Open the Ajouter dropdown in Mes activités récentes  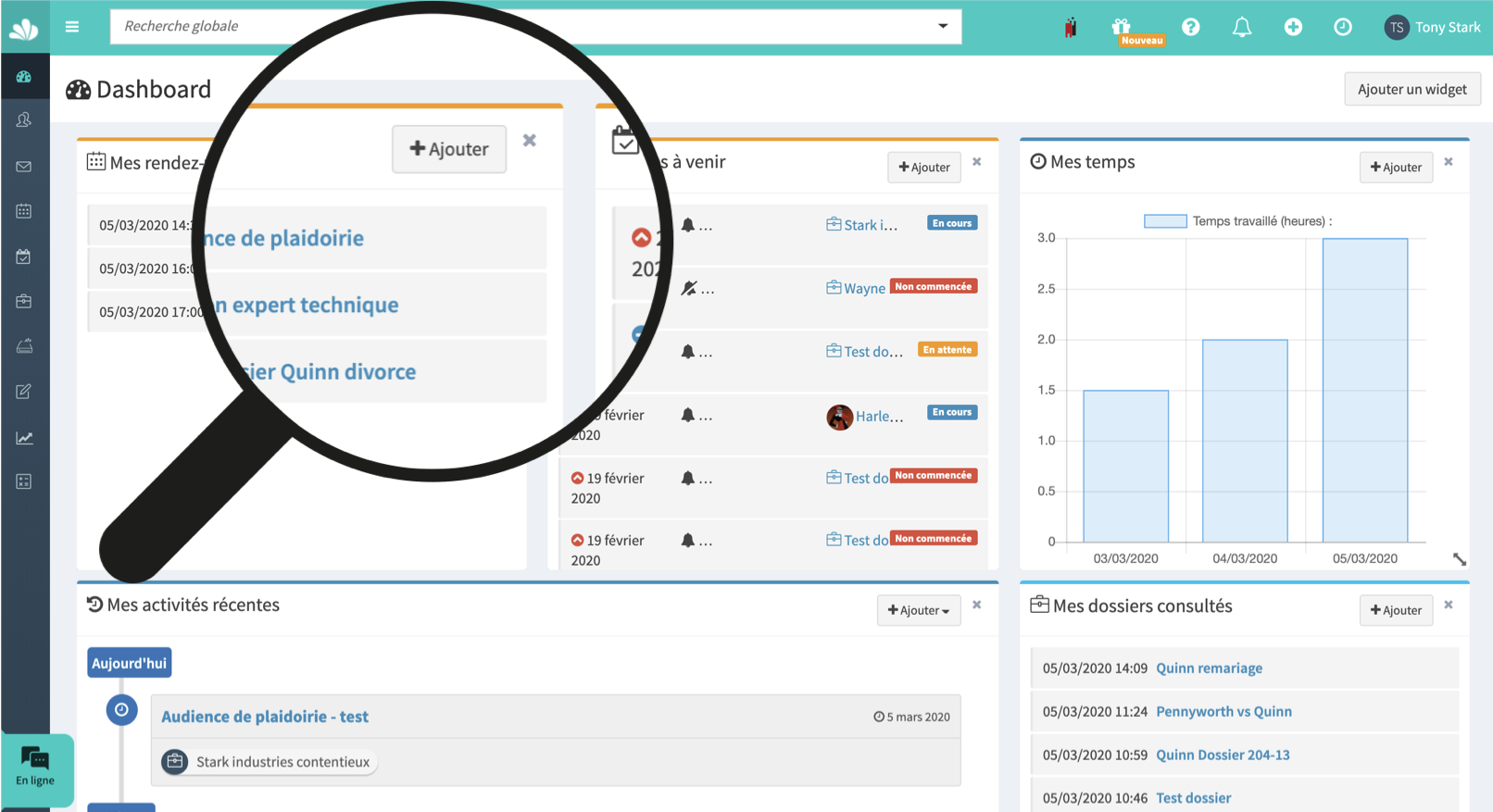919,610
